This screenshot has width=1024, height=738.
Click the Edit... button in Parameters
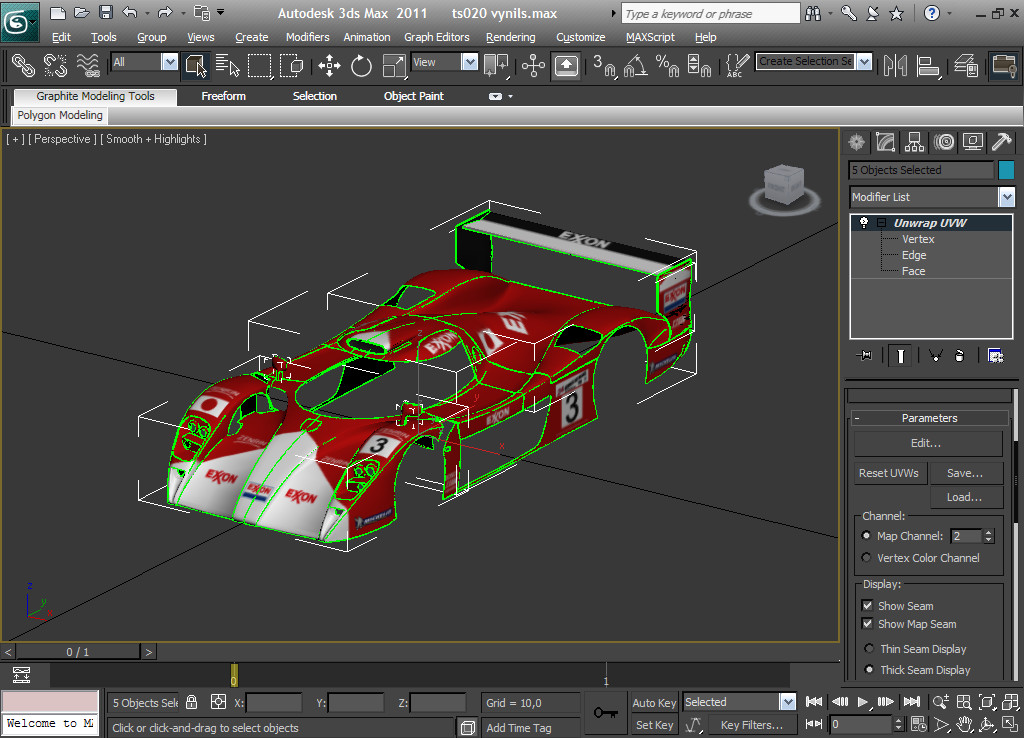[x=928, y=443]
